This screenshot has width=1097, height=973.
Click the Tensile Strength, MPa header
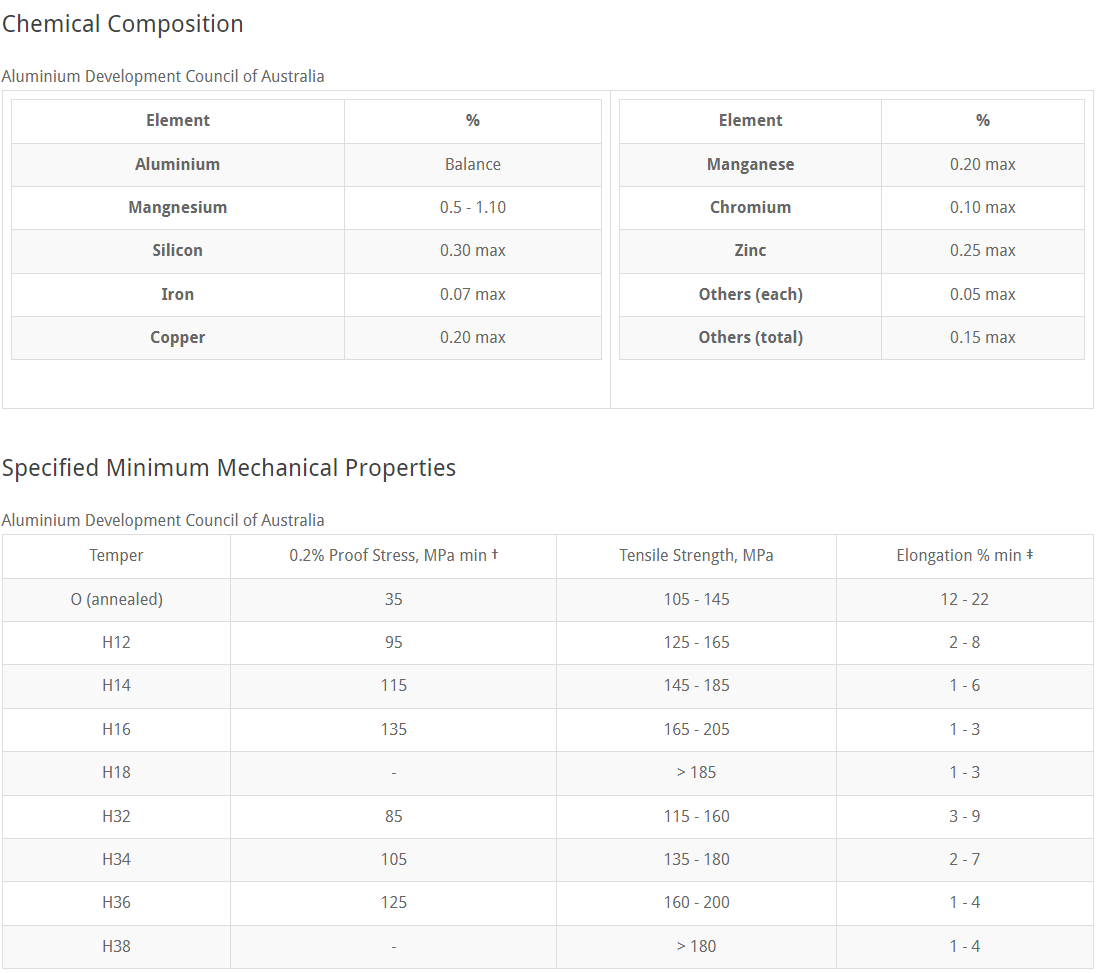click(696, 555)
